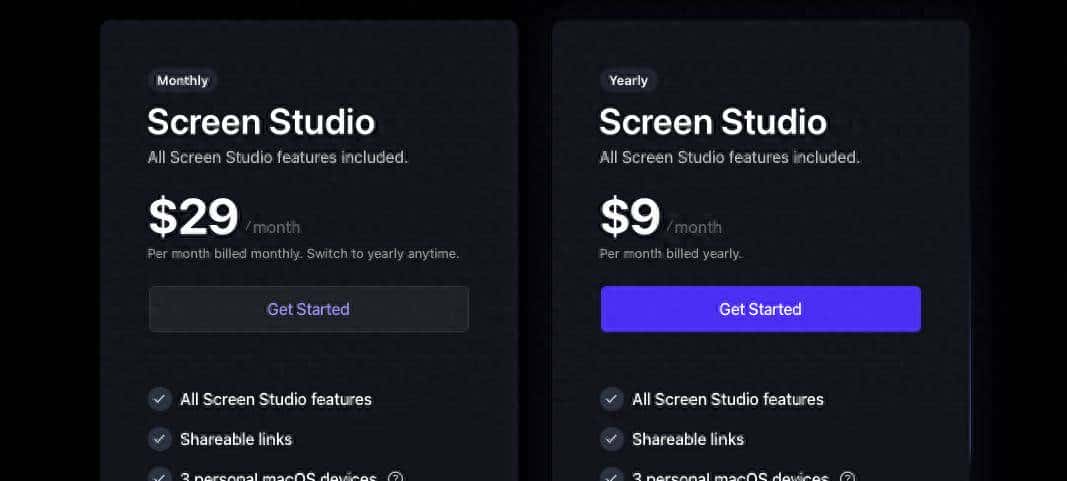Click Shareable links text in the Monthly card

click(x=236, y=439)
